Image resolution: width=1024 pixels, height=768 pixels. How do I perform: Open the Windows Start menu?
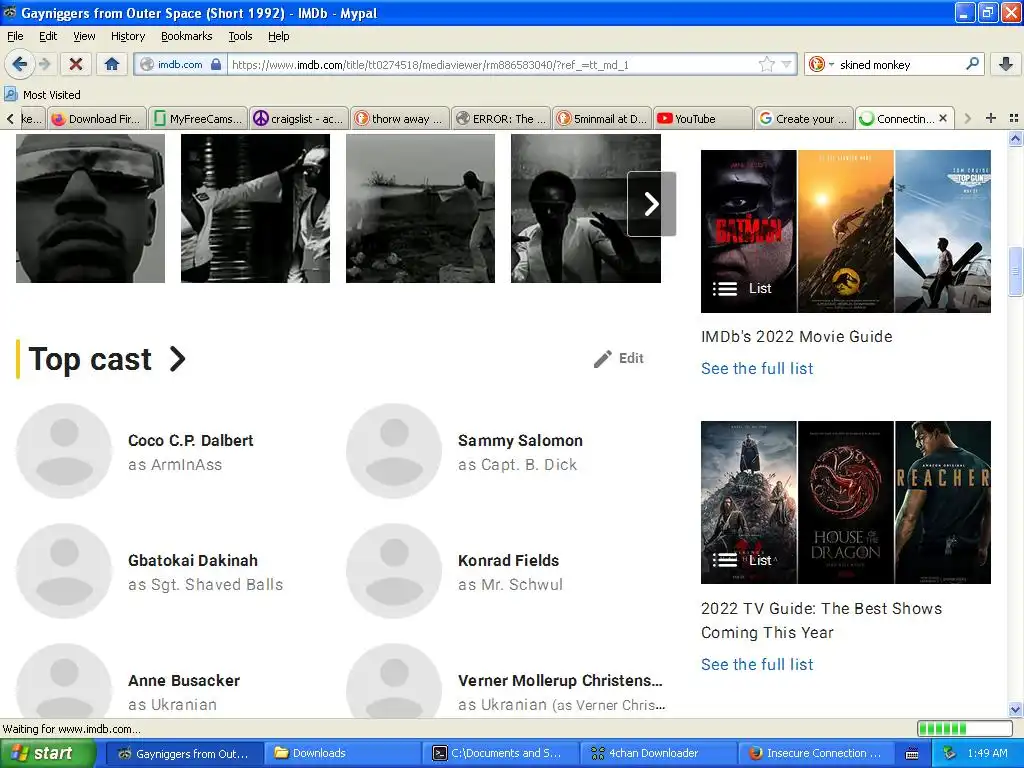pyautogui.click(x=48, y=753)
